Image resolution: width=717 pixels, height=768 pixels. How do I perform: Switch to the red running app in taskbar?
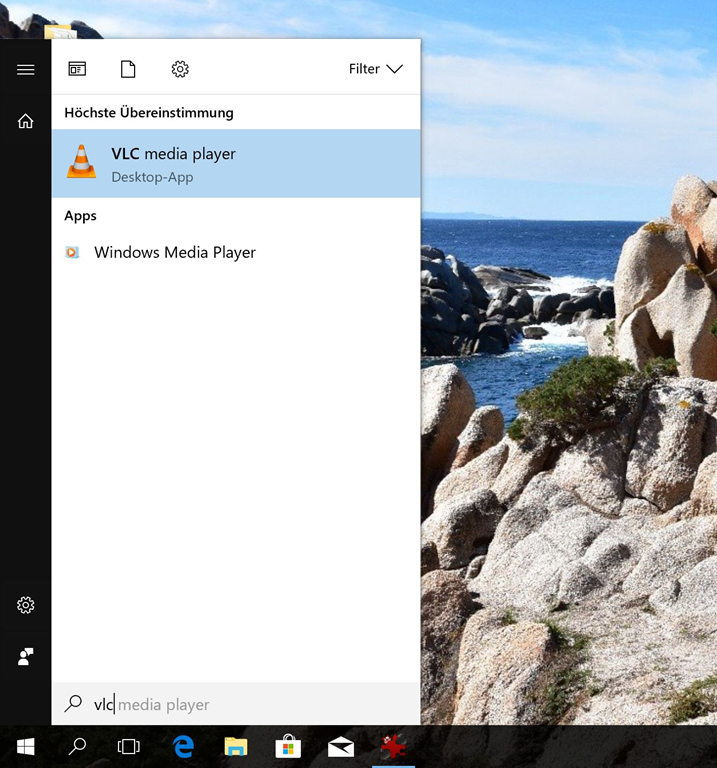click(393, 747)
